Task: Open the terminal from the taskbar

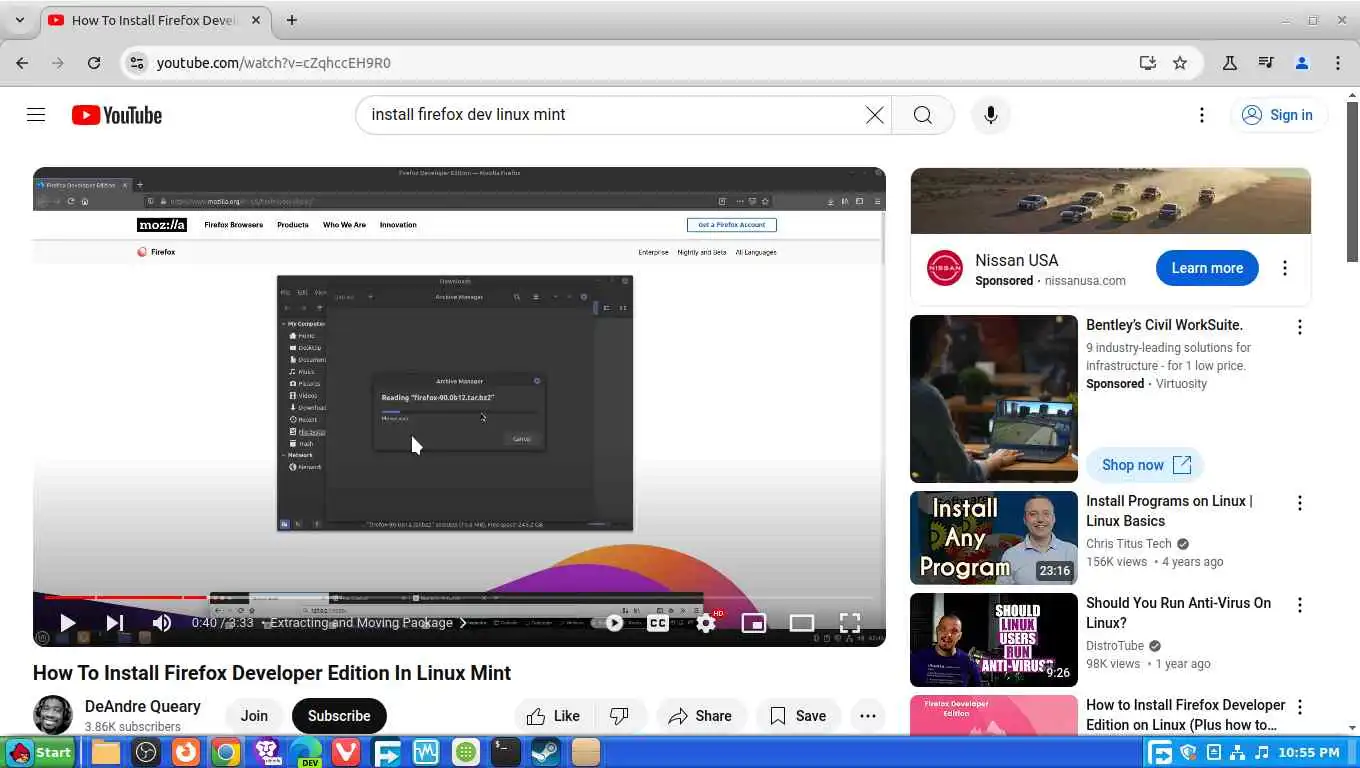Action: [x=506, y=752]
